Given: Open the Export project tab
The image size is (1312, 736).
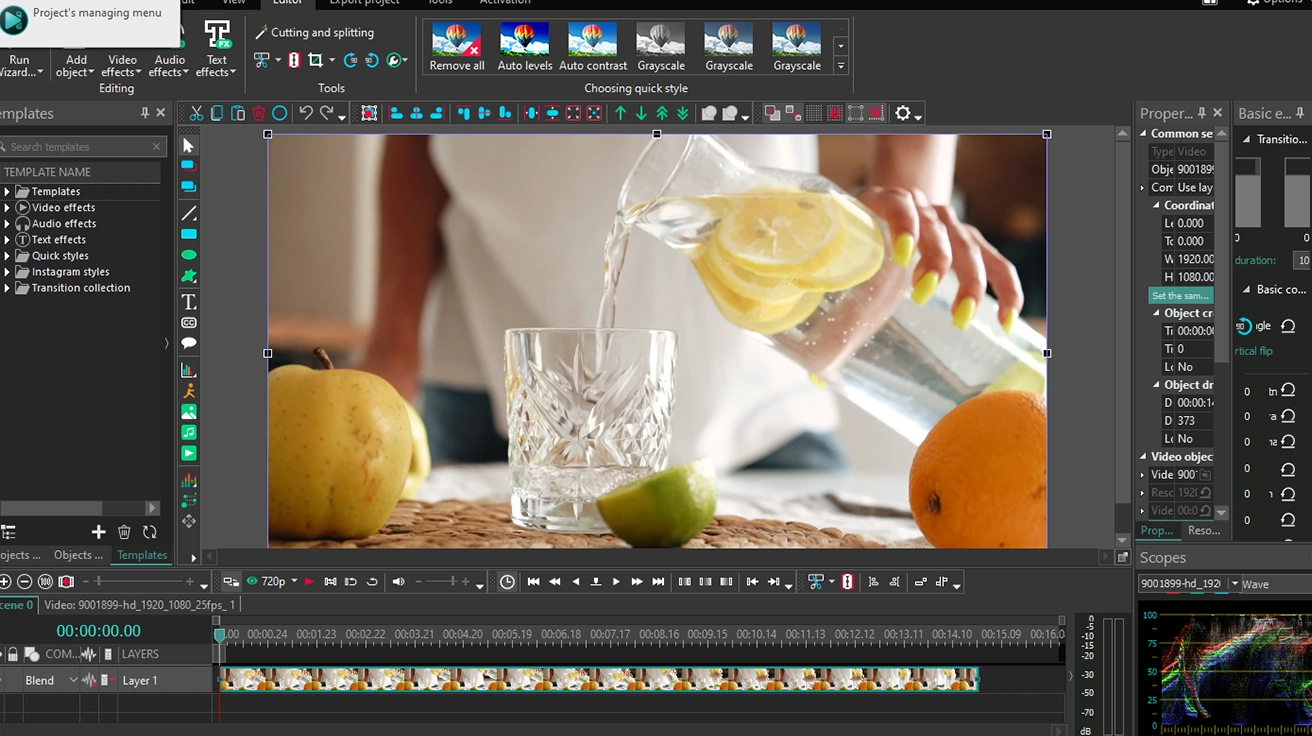Looking at the screenshot, I should (x=364, y=3).
